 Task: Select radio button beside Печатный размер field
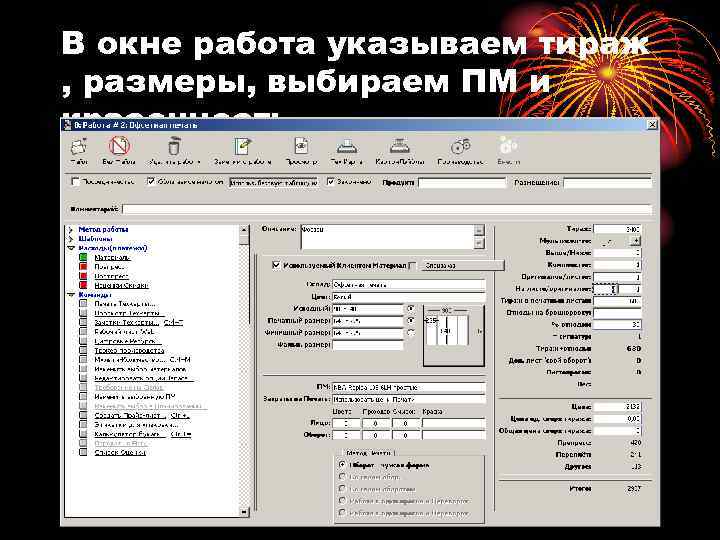(411, 320)
